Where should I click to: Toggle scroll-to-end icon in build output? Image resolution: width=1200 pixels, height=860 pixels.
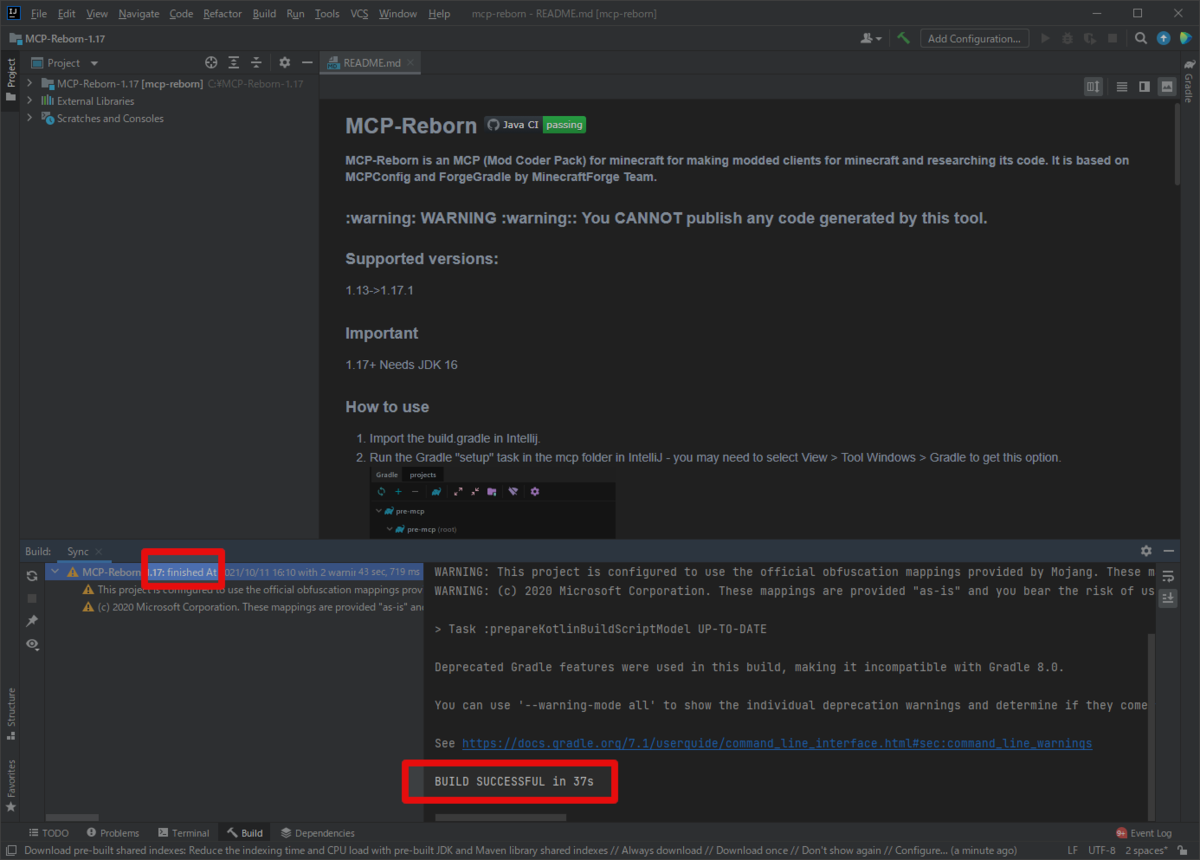(1167, 597)
